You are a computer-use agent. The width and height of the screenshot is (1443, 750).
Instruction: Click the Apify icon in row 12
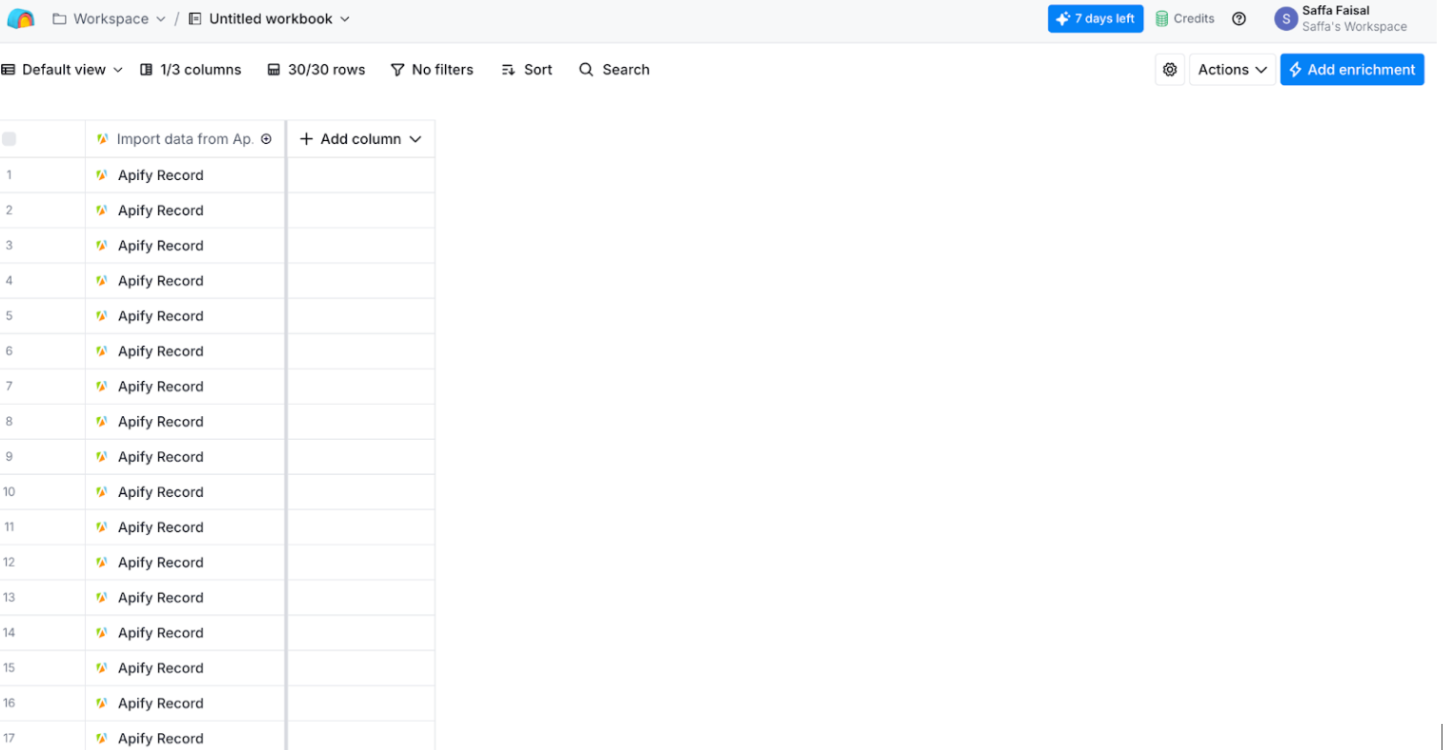102,562
